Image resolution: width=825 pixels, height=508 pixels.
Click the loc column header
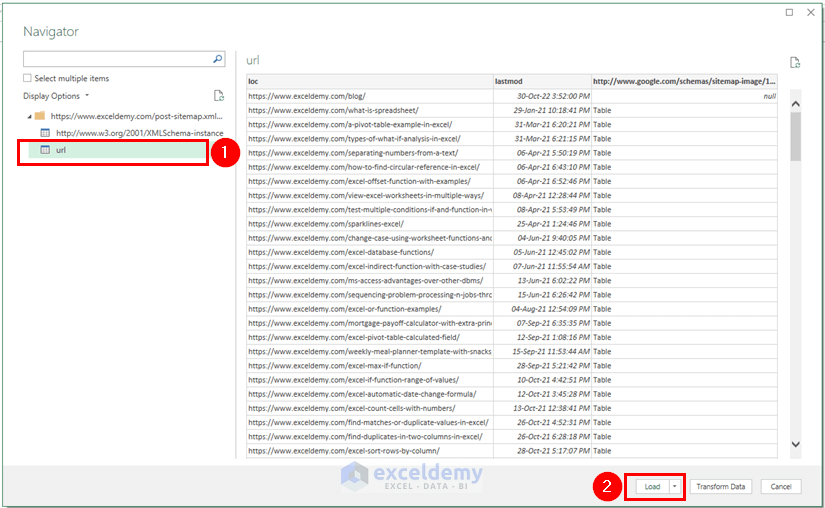369,81
